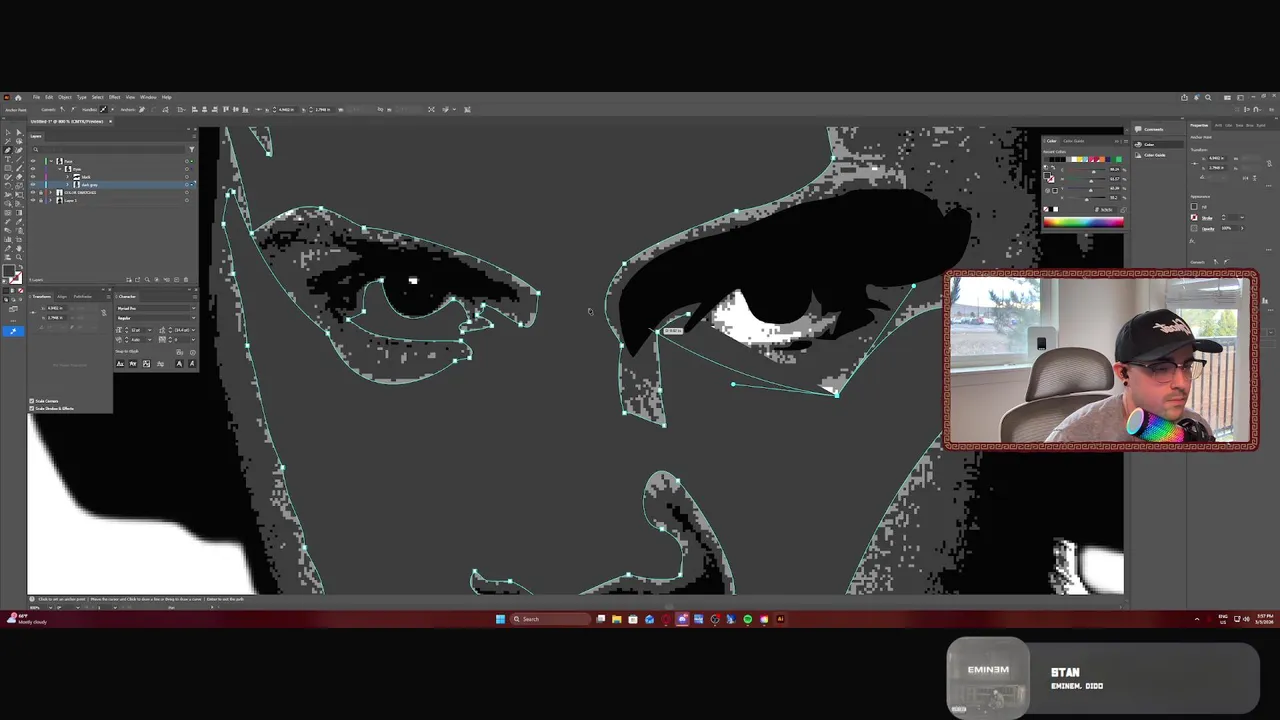Click the Layers search field
Screen dimensions: 1280x720
tap(108, 149)
